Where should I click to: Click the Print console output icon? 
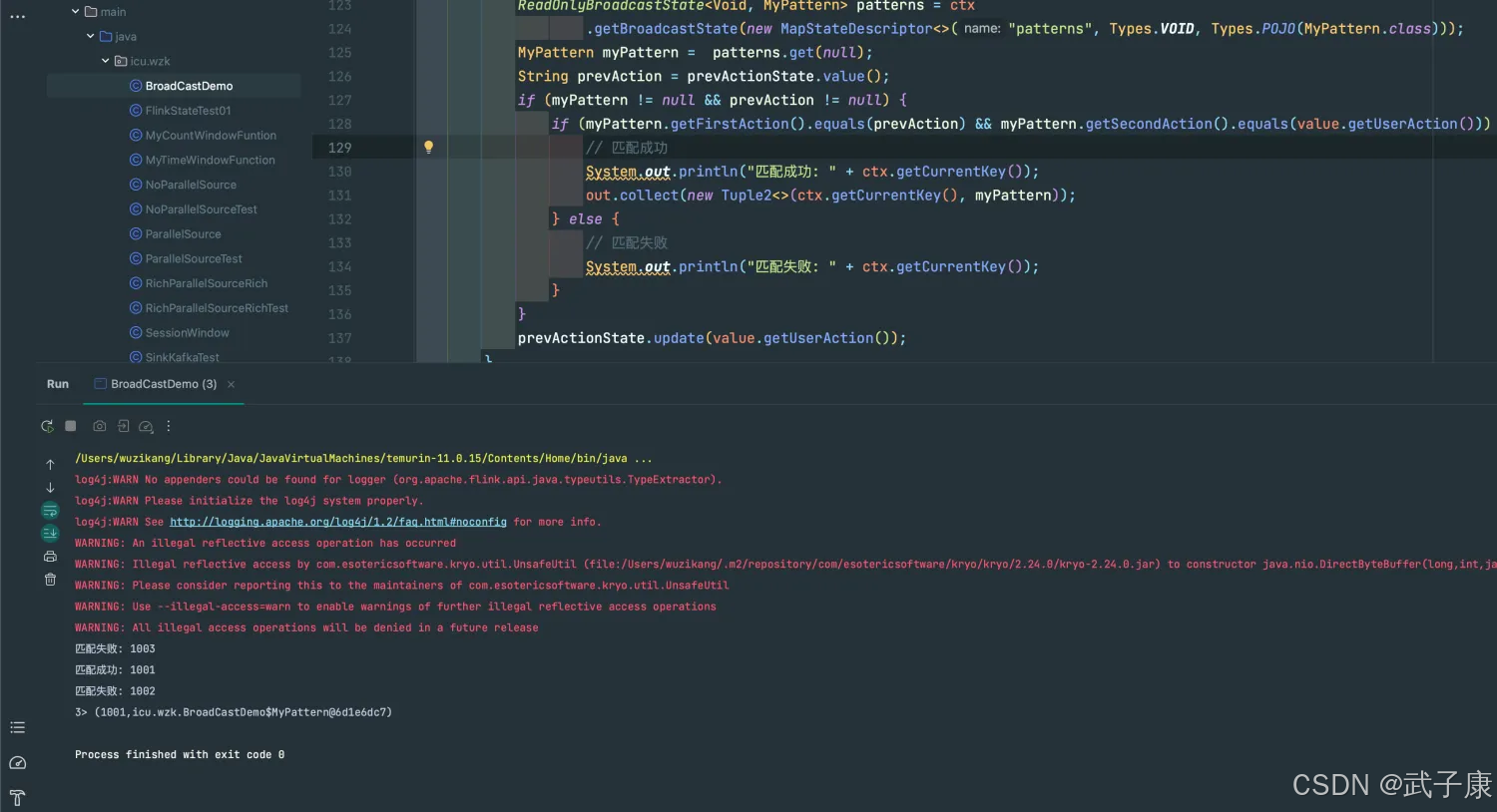[50, 557]
